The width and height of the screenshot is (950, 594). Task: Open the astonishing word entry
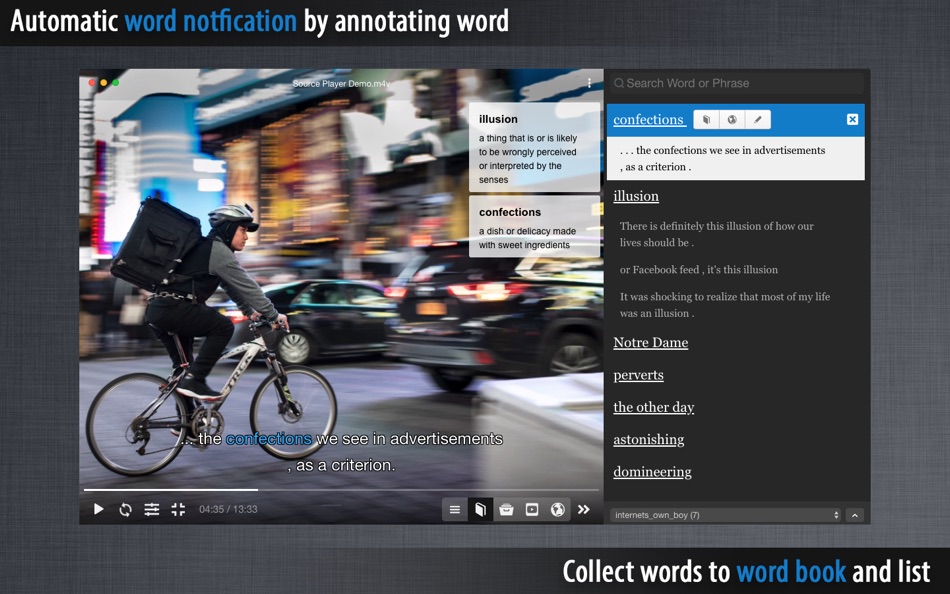(x=649, y=439)
